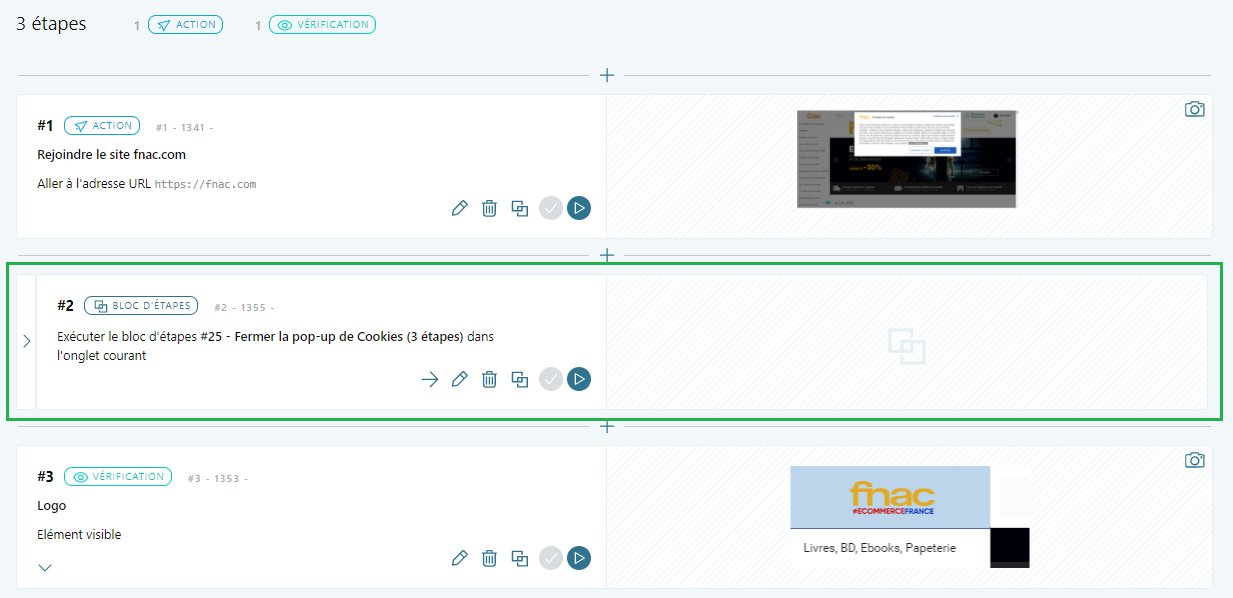Expand step #3 details with the down chevron
The width and height of the screenshot is (1233, 598).
coord(45,567)
